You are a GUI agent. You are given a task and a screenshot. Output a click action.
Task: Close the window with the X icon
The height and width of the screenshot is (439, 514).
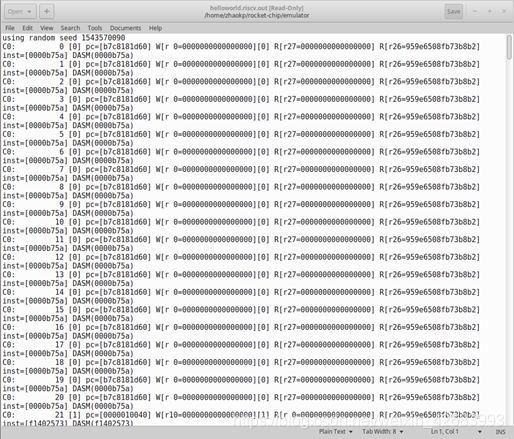click(x=504, y=11)
